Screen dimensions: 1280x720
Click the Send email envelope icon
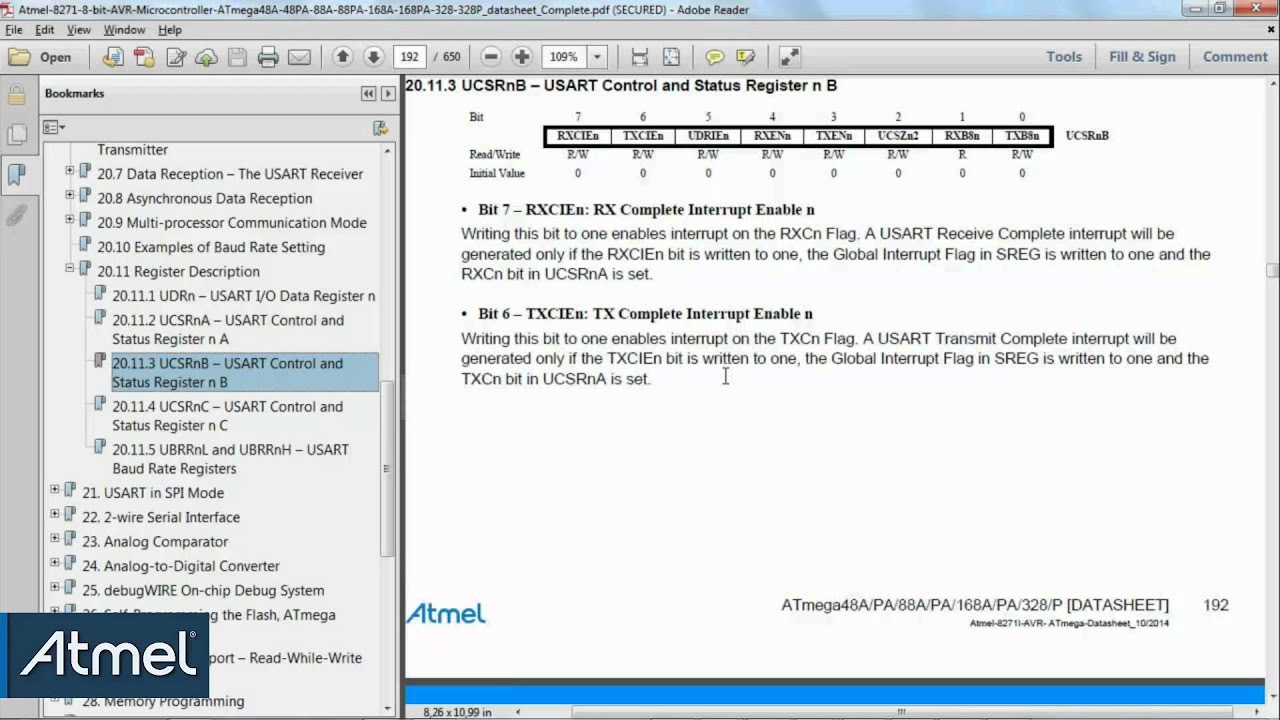pyautogui.click(x=299, y=57)
